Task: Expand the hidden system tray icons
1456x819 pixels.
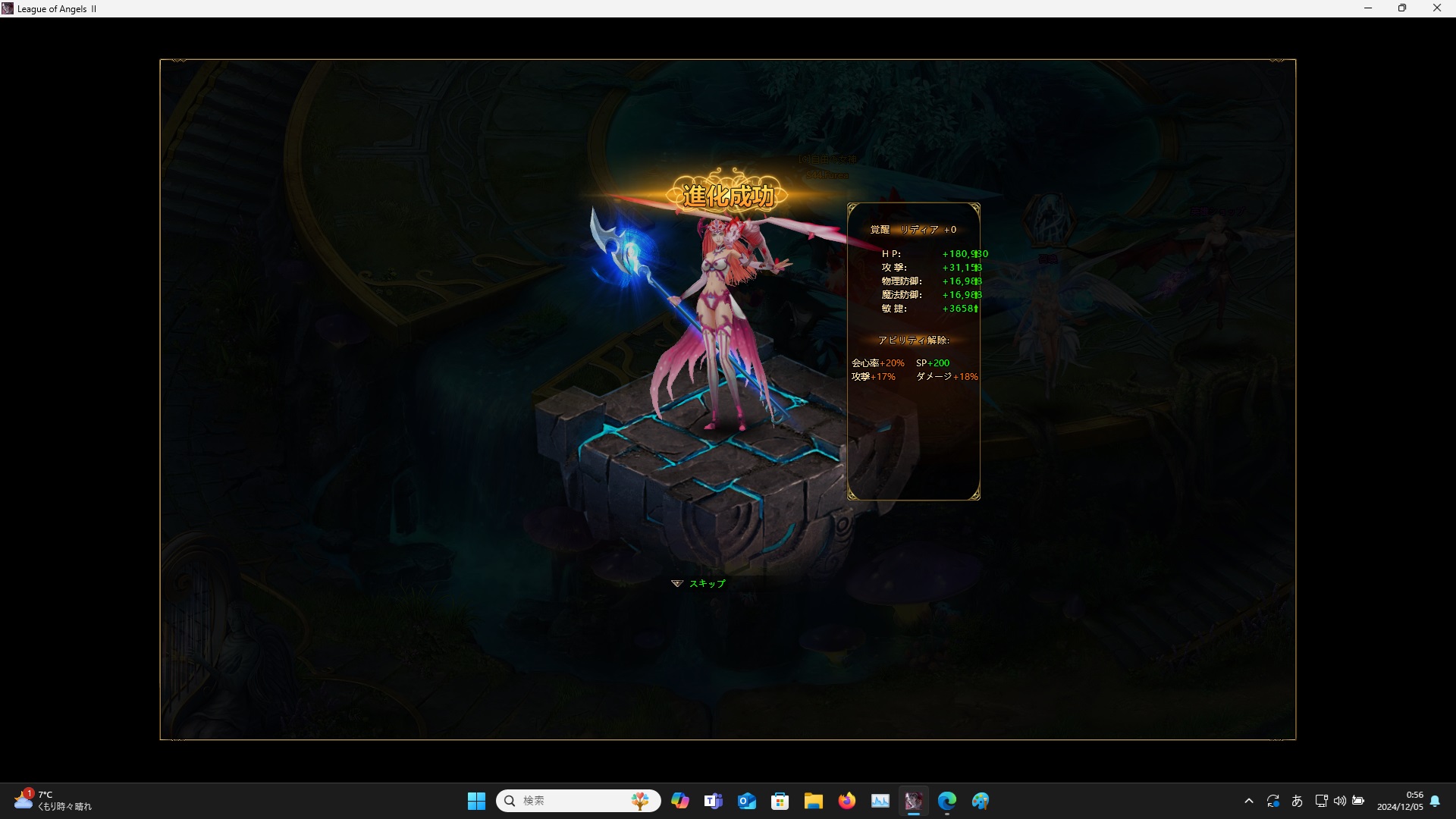Action: click(1249, 801)
